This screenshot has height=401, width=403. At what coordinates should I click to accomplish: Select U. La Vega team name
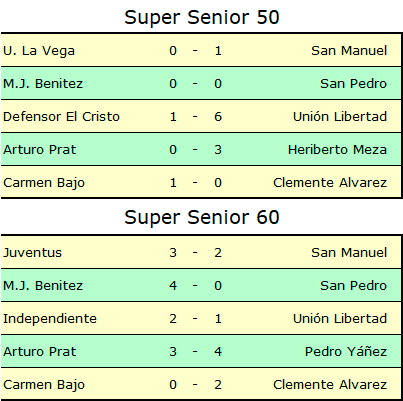[39, 51]
